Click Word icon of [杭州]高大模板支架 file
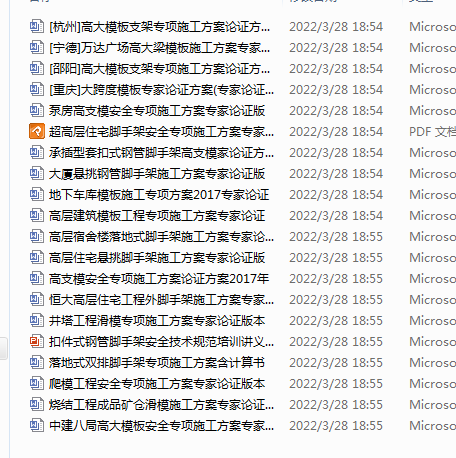The width and height of the screenshot is (456, 458). (x=37, y=26)
